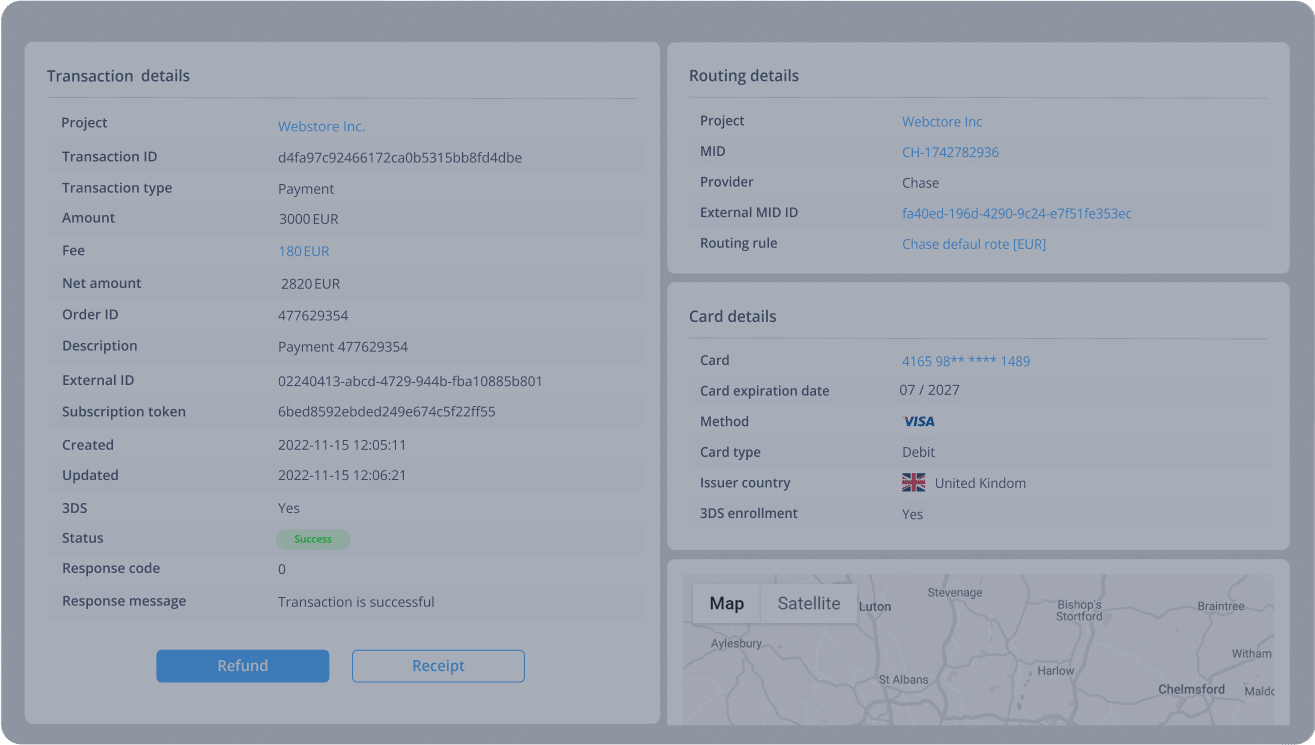Viewport: 1315px width, 745px height.
Task: Click the Visa payment method icon
Action: coord(918,421)
